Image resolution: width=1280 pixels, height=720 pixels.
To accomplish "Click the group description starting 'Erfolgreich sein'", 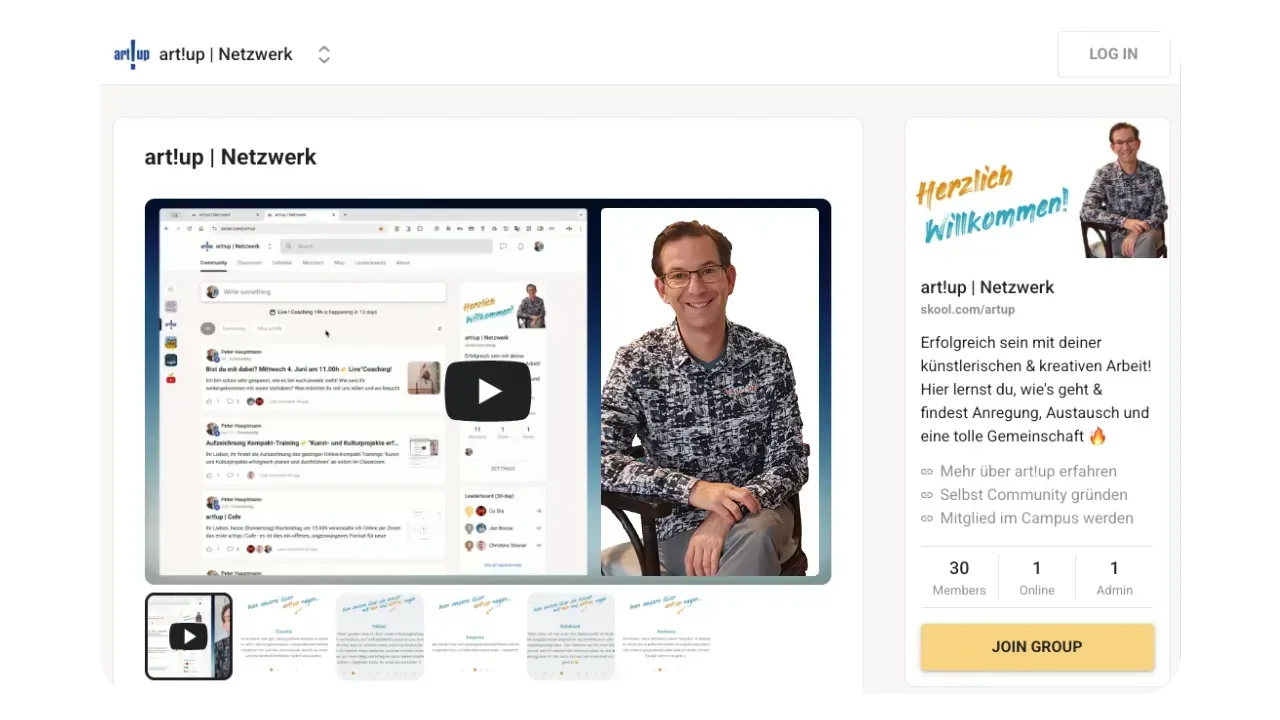I will pyautogui.click(x=1036, y=389).
